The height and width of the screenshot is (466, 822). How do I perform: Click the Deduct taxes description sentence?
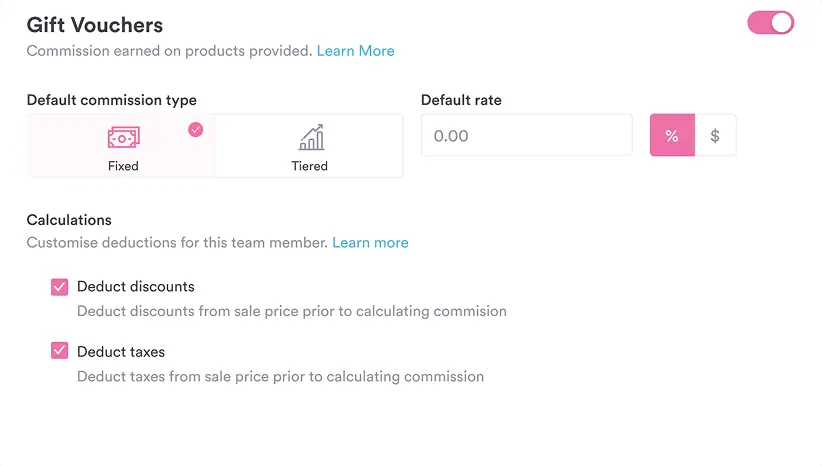pyautogui.click(x=280, y=377)
